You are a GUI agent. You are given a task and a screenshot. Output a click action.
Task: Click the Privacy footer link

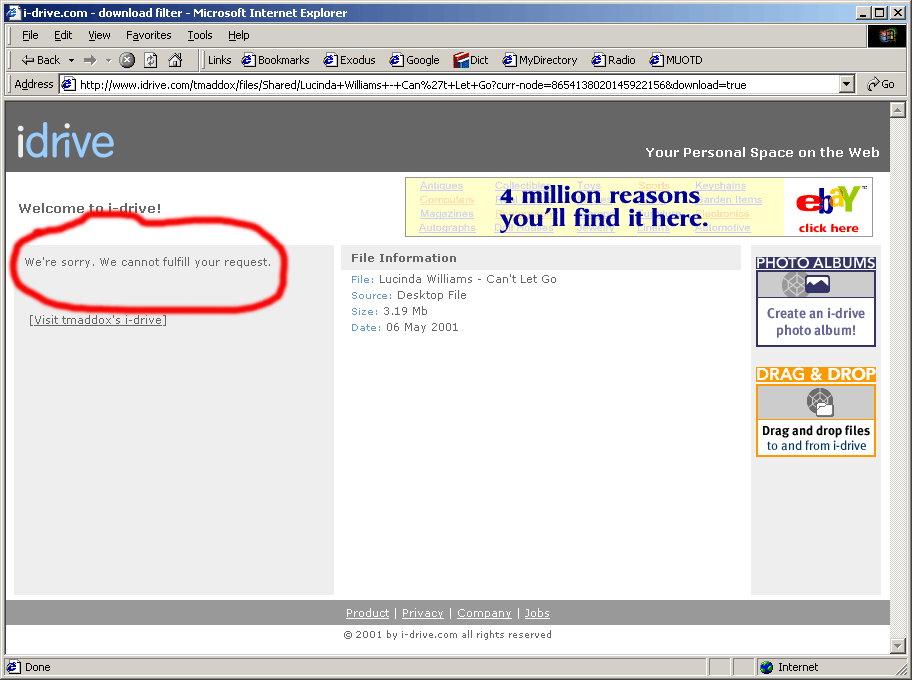pyautogui.click(x=422, y=613)
